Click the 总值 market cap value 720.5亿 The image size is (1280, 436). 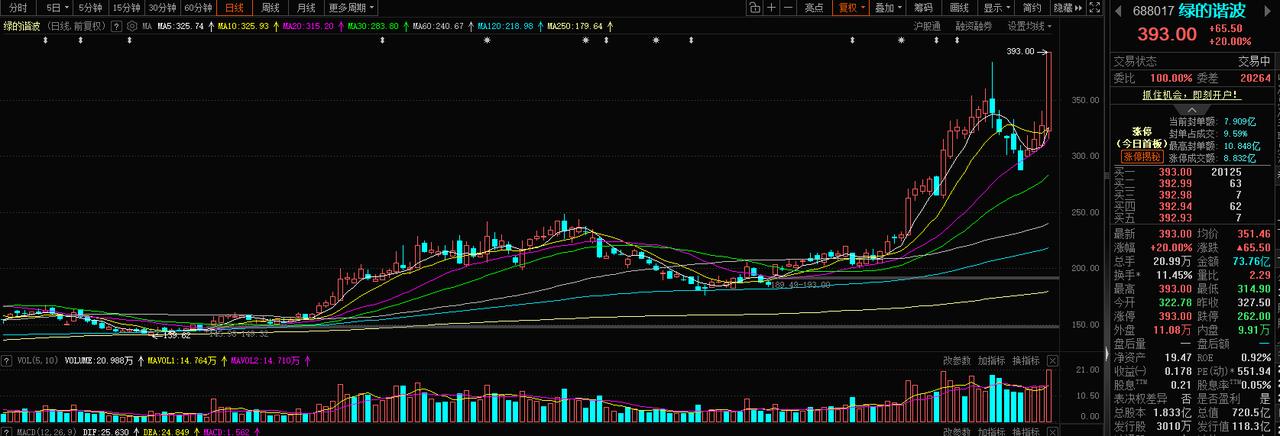[1250, 412]
